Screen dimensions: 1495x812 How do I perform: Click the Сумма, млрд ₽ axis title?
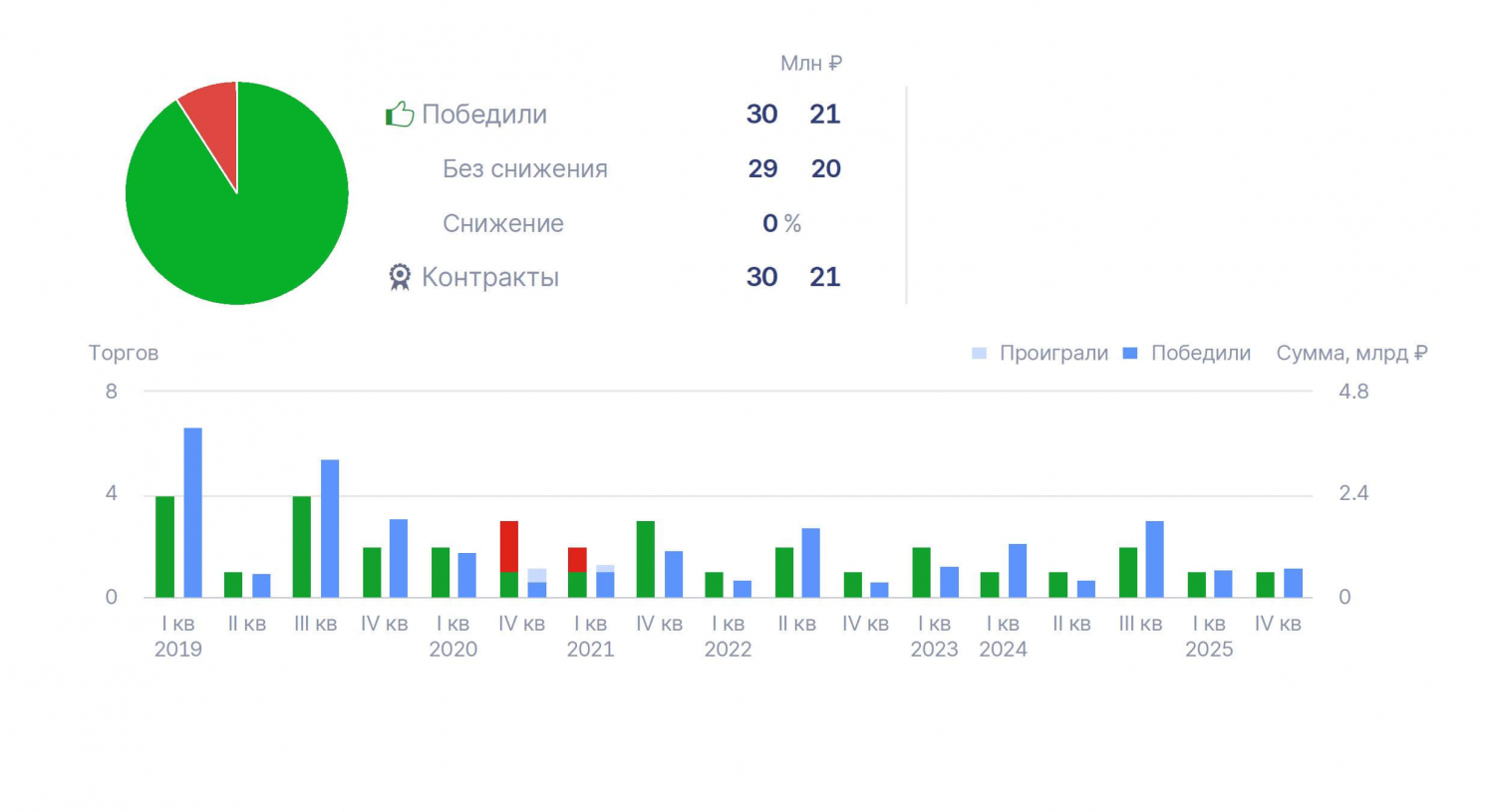tap(1351, 353)
